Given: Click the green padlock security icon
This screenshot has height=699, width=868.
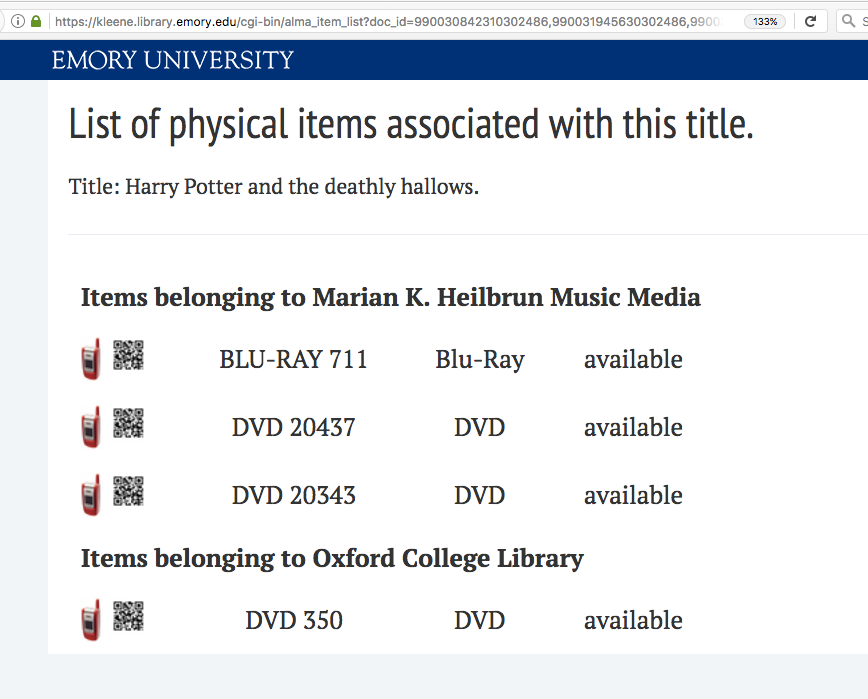Looking at the screenshot, I should [36, 22].
